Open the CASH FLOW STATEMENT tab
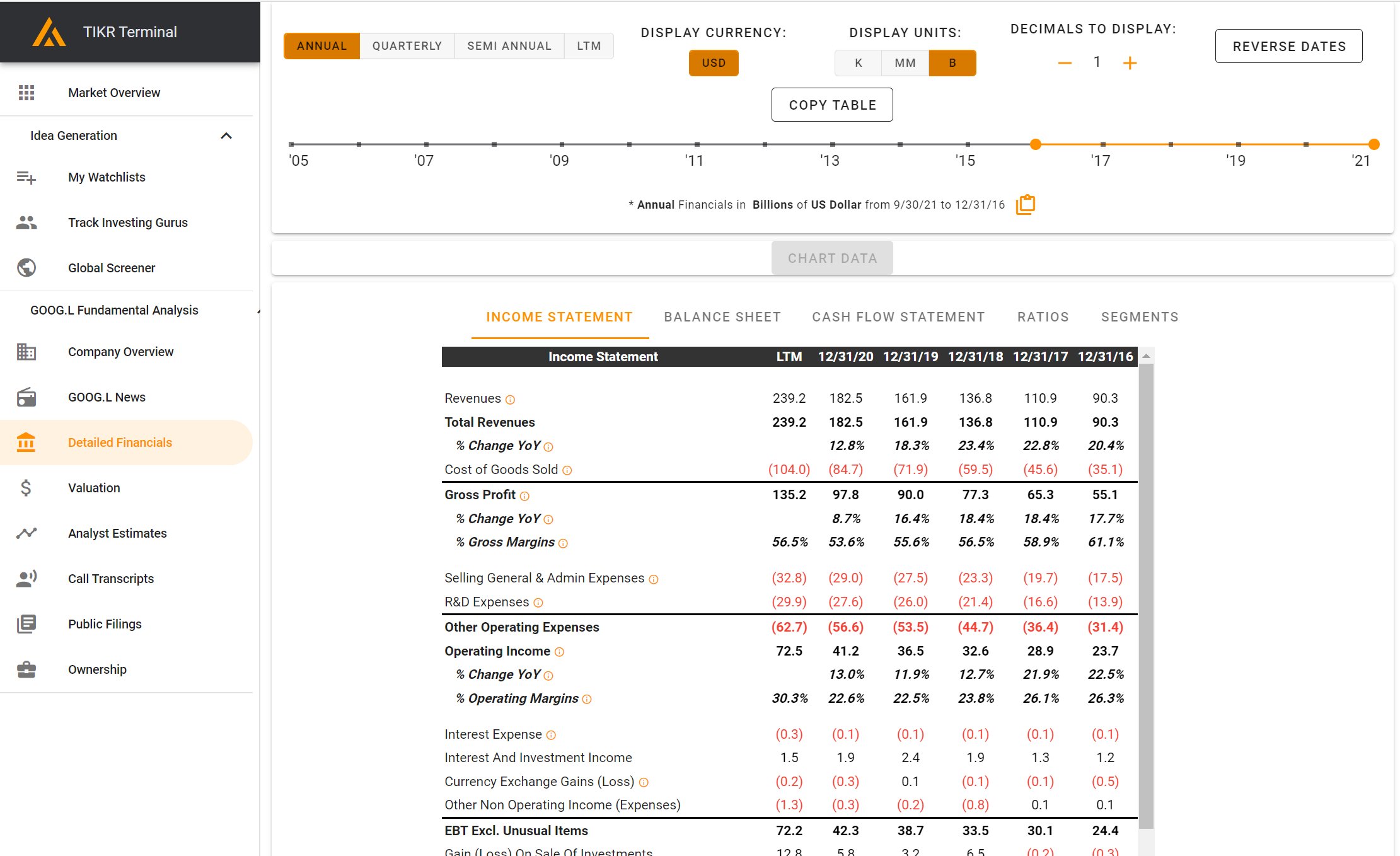This screenshot has height=856, width=1400. 898,317
